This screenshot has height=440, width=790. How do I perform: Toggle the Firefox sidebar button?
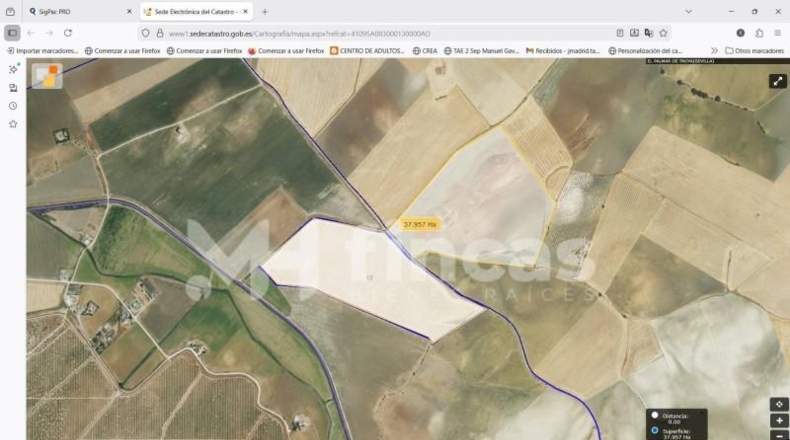13,33
